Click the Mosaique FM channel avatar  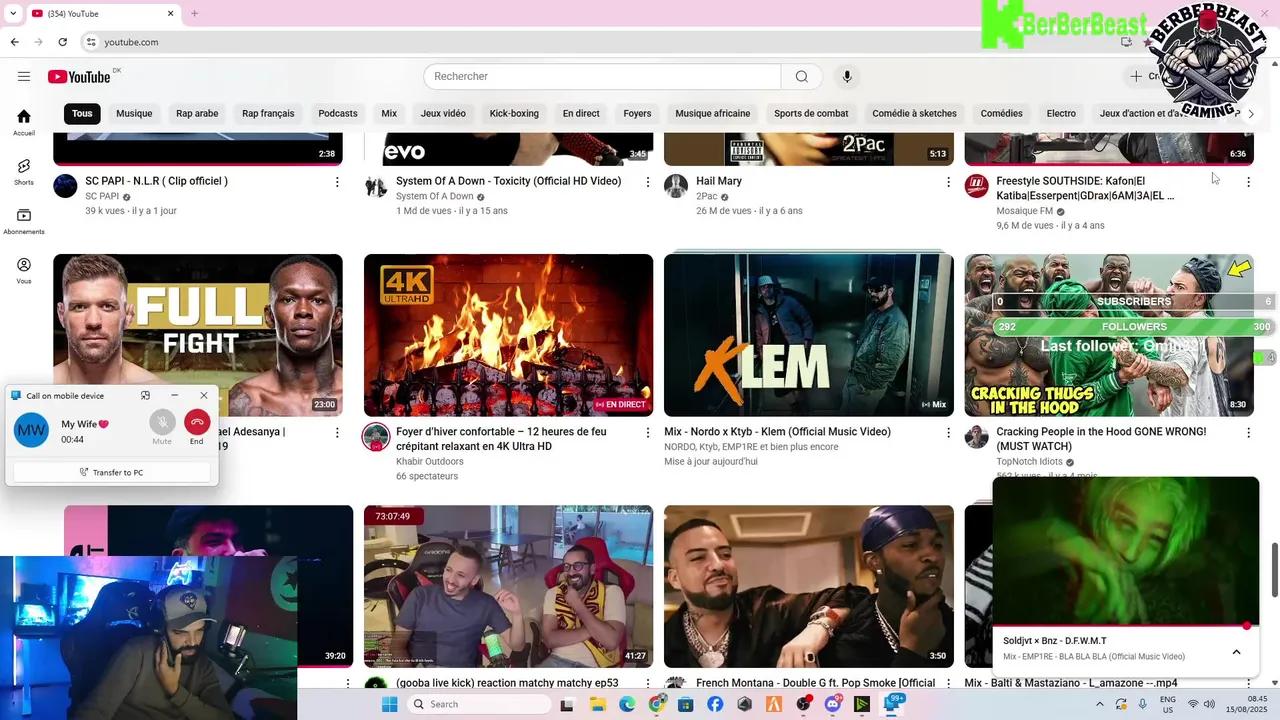(976, 186)
